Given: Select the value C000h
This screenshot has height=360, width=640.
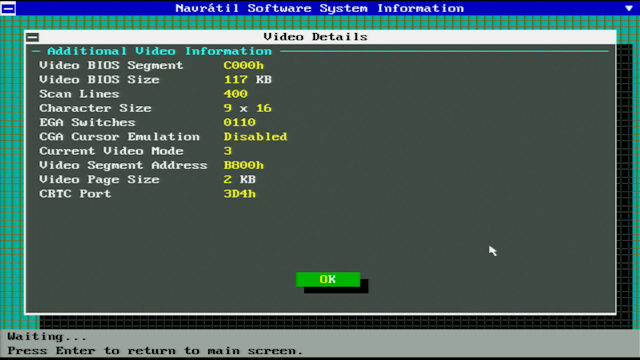Looking at the screenshot, I should (244, 65).
